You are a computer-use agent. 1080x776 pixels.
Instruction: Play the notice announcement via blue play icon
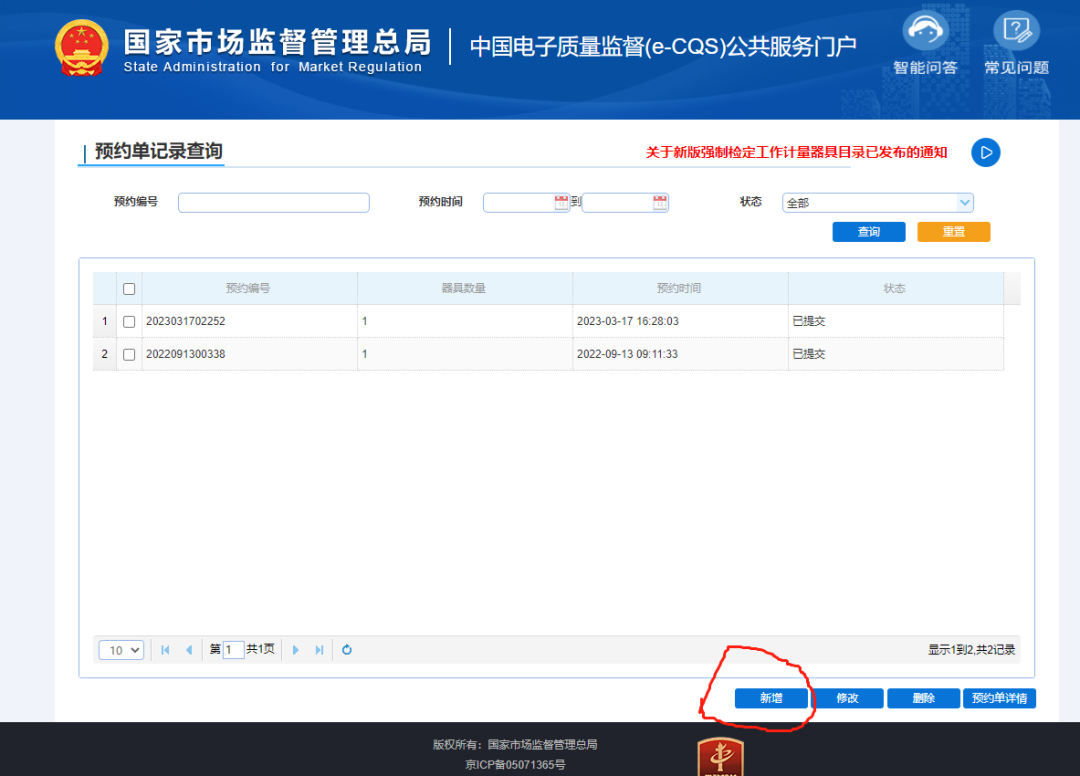[x=985, y=152]
